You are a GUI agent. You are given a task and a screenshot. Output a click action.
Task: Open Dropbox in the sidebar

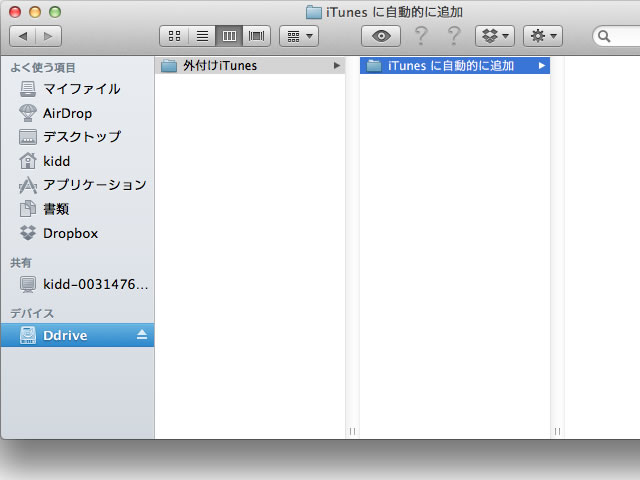(78, 233)
